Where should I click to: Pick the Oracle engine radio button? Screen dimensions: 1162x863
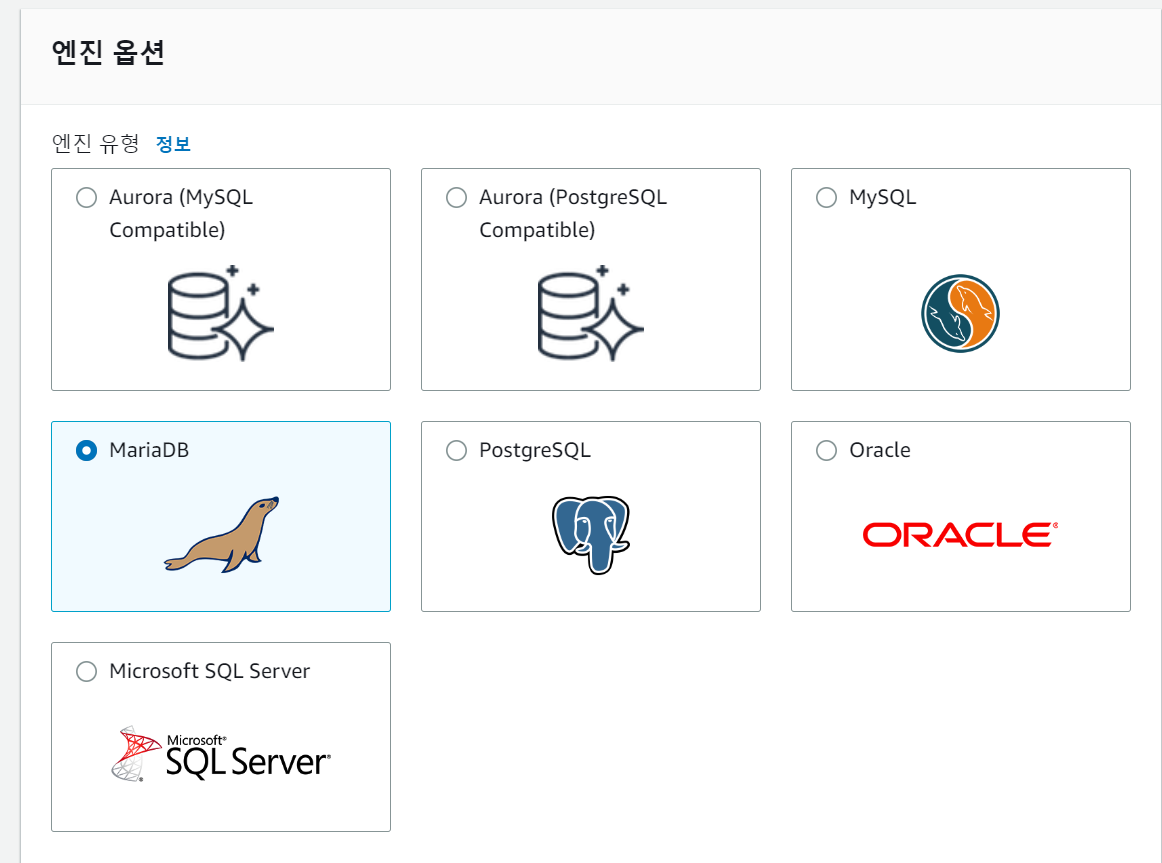[x=826, y=450]
